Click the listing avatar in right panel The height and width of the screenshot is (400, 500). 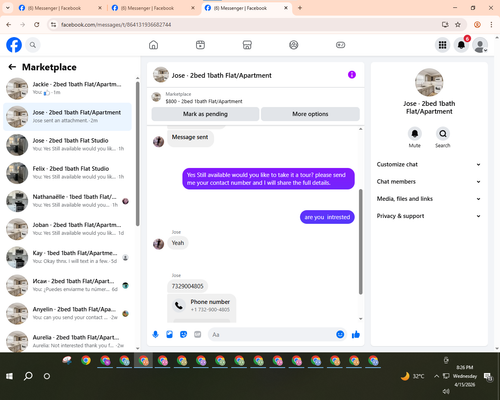429,82
